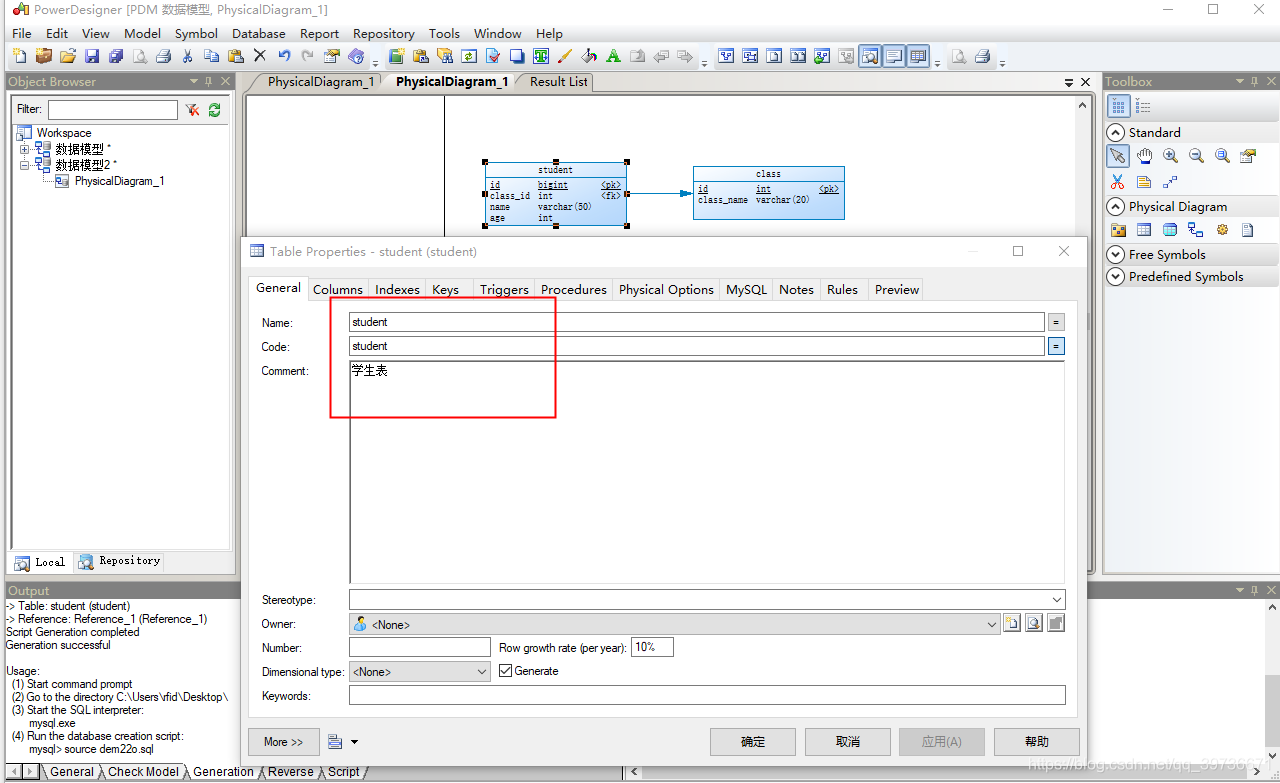Viewport: 1280px width, 783px height.
Task: Expand the Free Symbols section
Action: [x=1116, y=254]
